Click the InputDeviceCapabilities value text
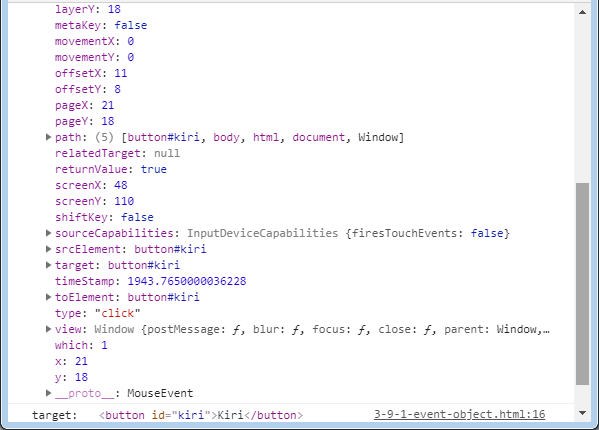Viewport: 599px width, 430px height. (262, 233)
